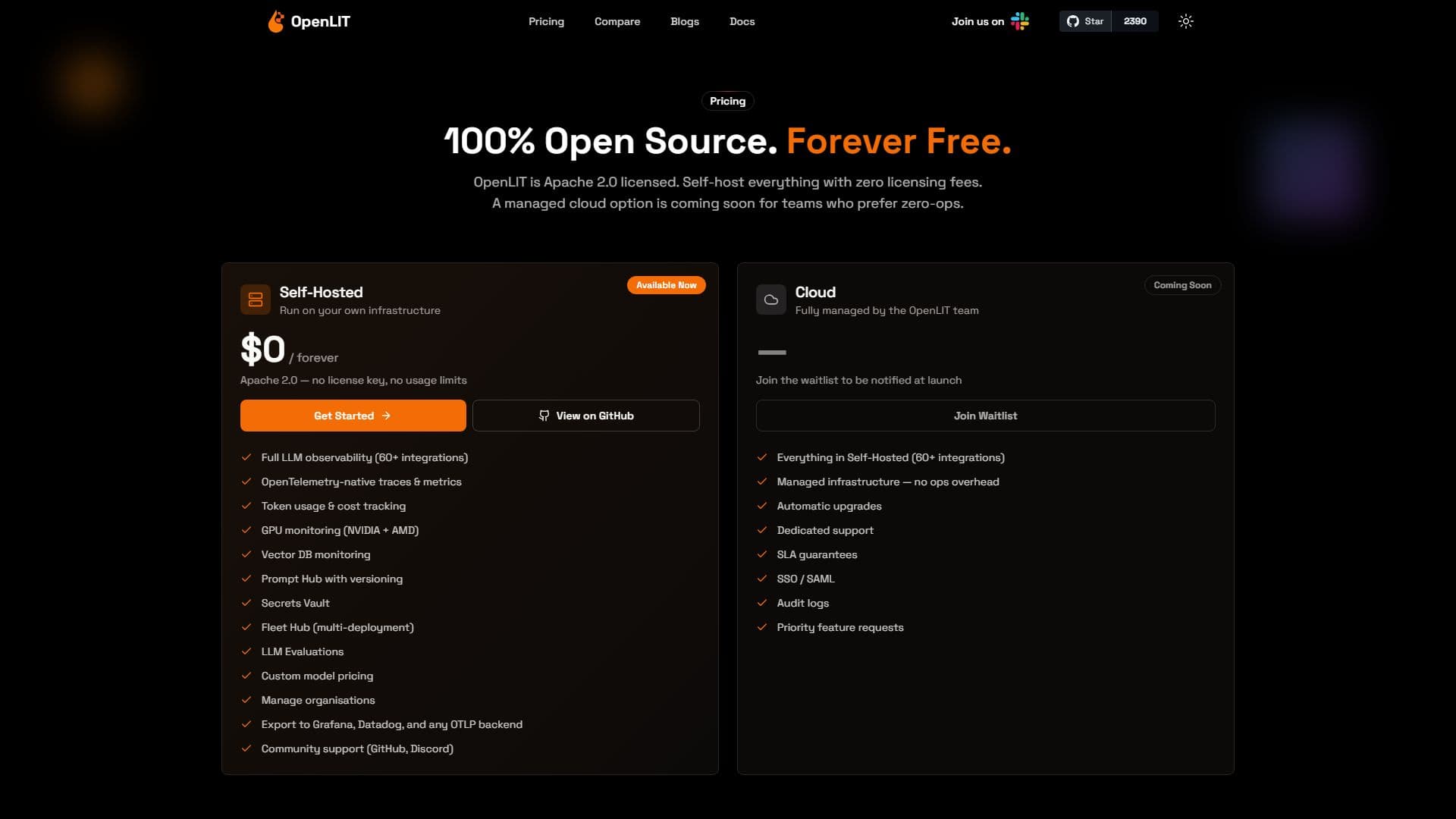This screenshot has height=819, width=1456.
Task: Click 'GPU monitoring (NVIDIA + AMD)' text
Action: [x=340, y=530]
